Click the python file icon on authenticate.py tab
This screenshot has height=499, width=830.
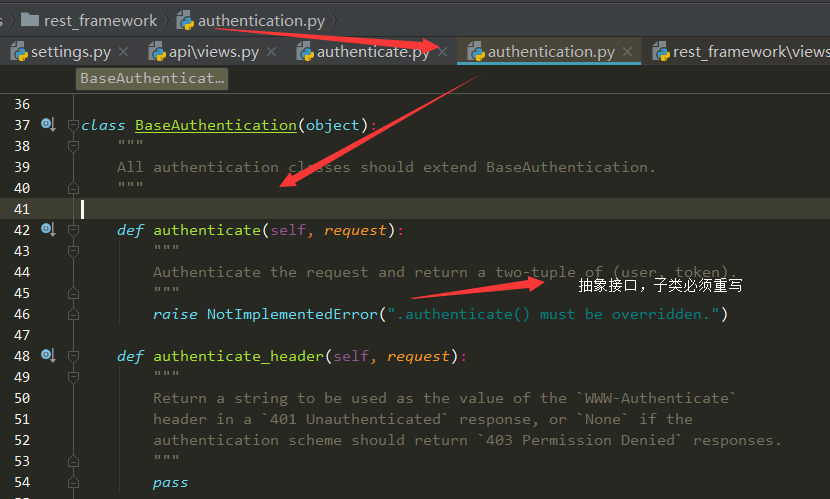pyautogui.click(x=305, y=52)
